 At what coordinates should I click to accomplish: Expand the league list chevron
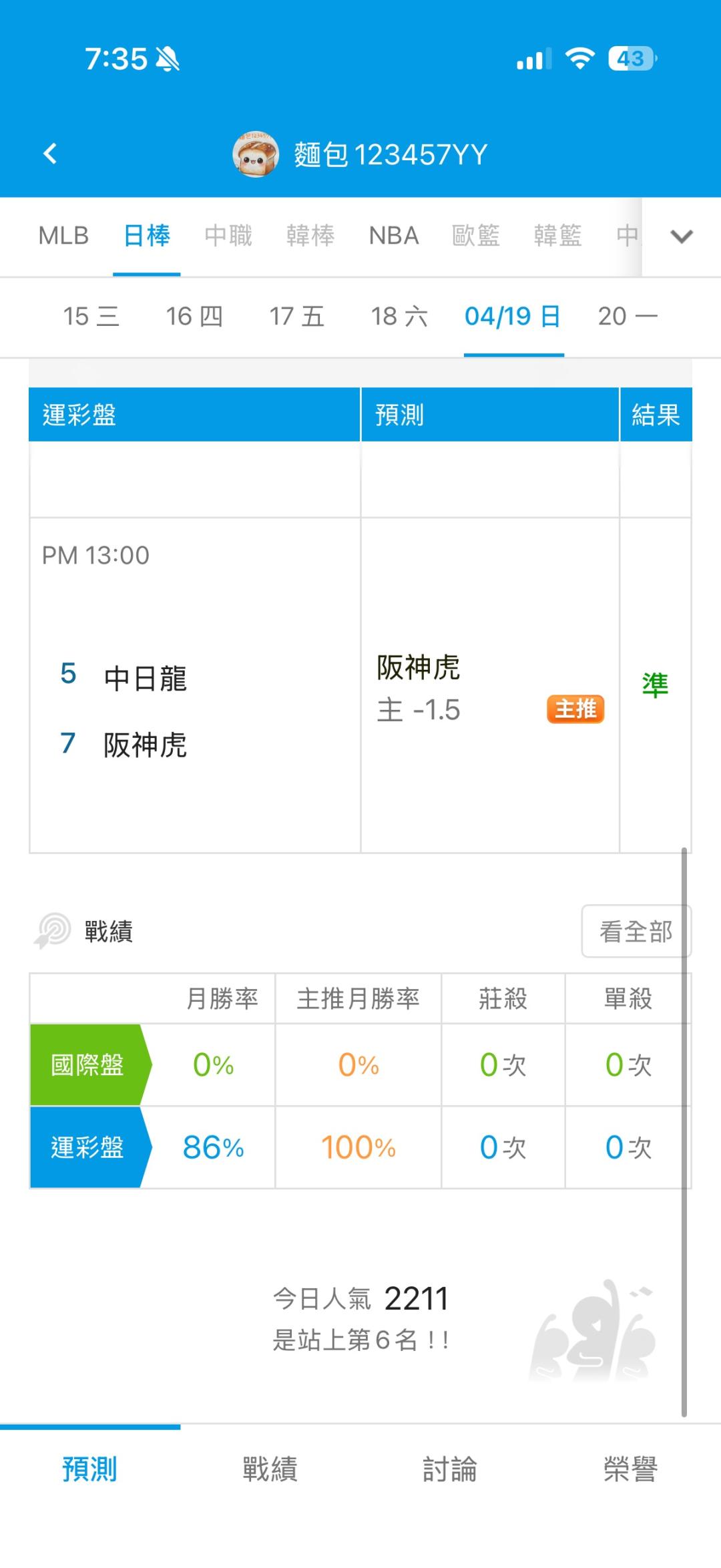click(x=682, y=236)
